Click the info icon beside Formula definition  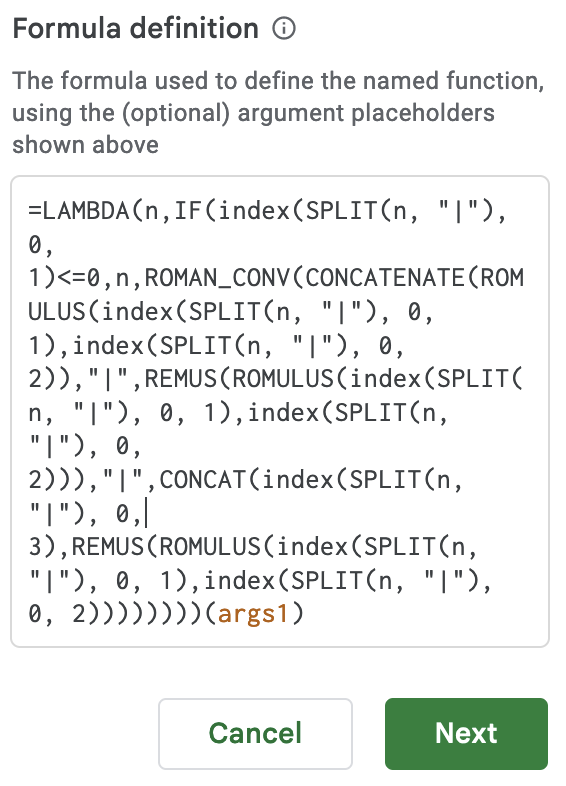[x=284, y=29]
